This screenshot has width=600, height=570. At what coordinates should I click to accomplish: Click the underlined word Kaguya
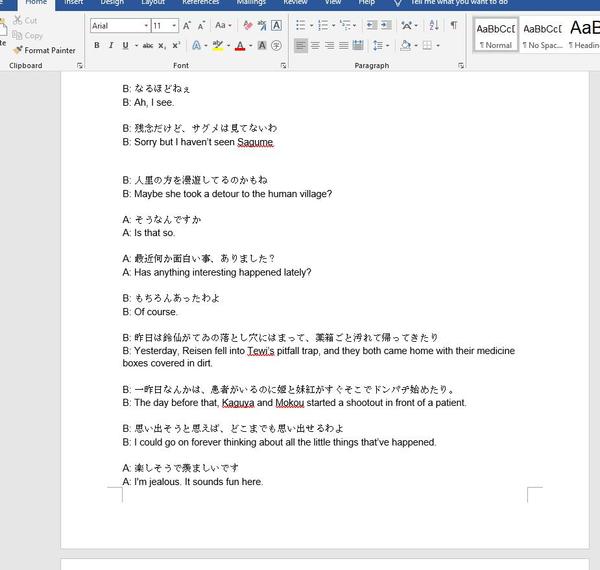point(238,403)
